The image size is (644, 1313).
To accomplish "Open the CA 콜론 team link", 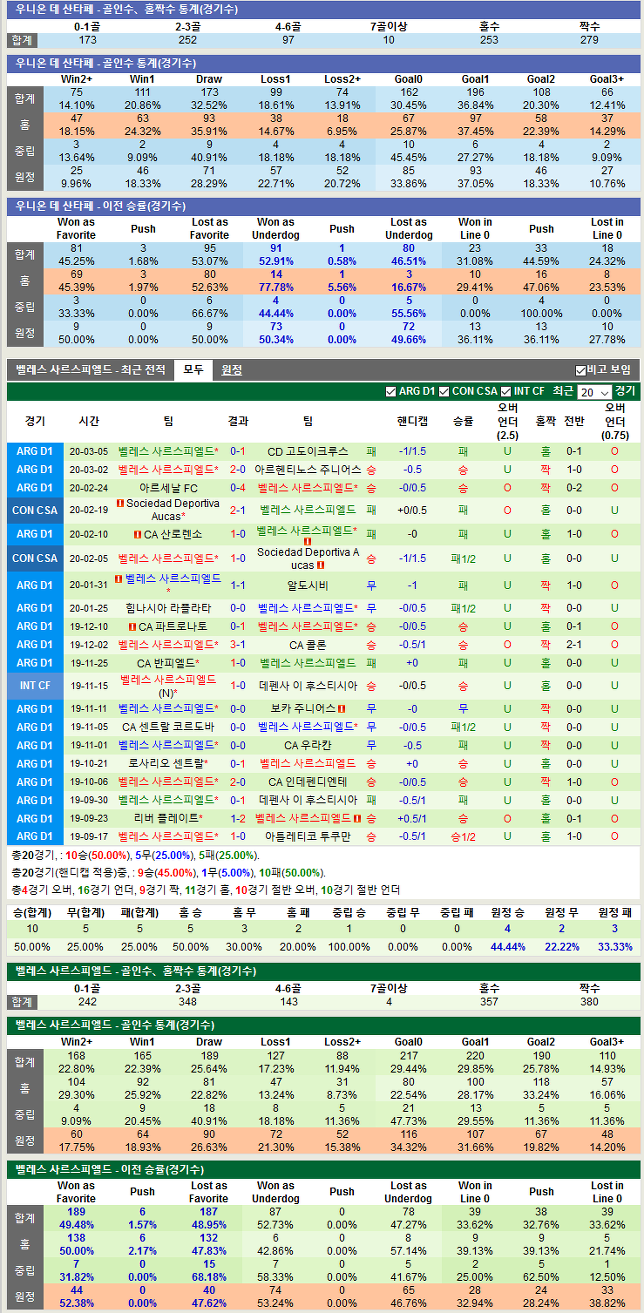I will (308, 645).
